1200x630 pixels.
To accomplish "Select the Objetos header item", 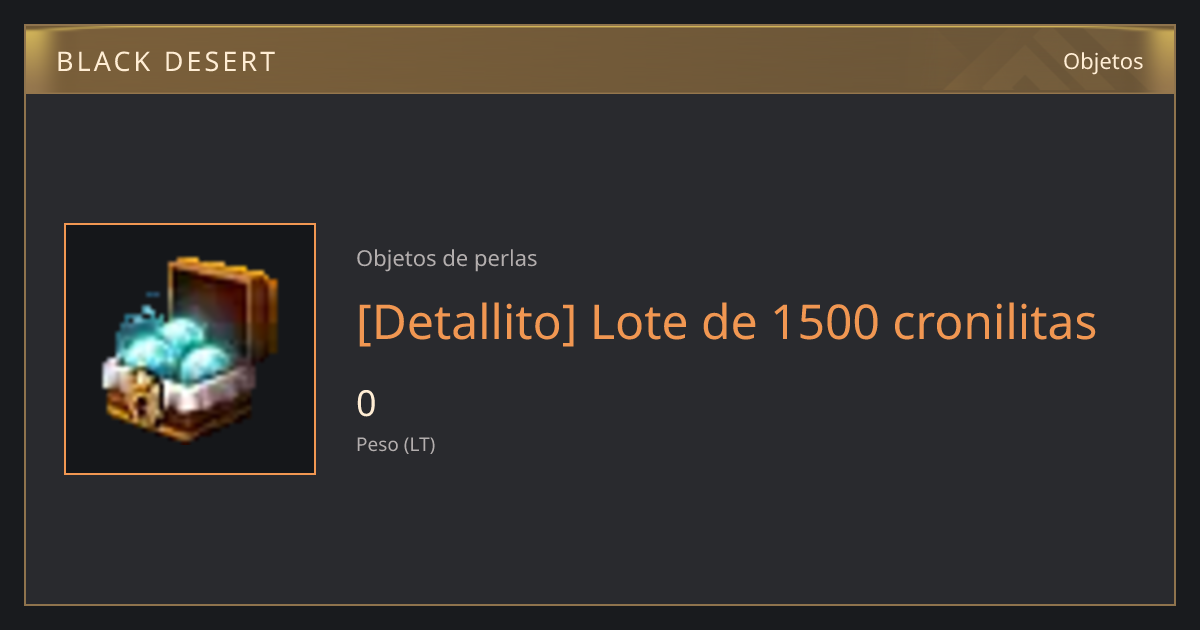I will click(x=1103, y=61).
